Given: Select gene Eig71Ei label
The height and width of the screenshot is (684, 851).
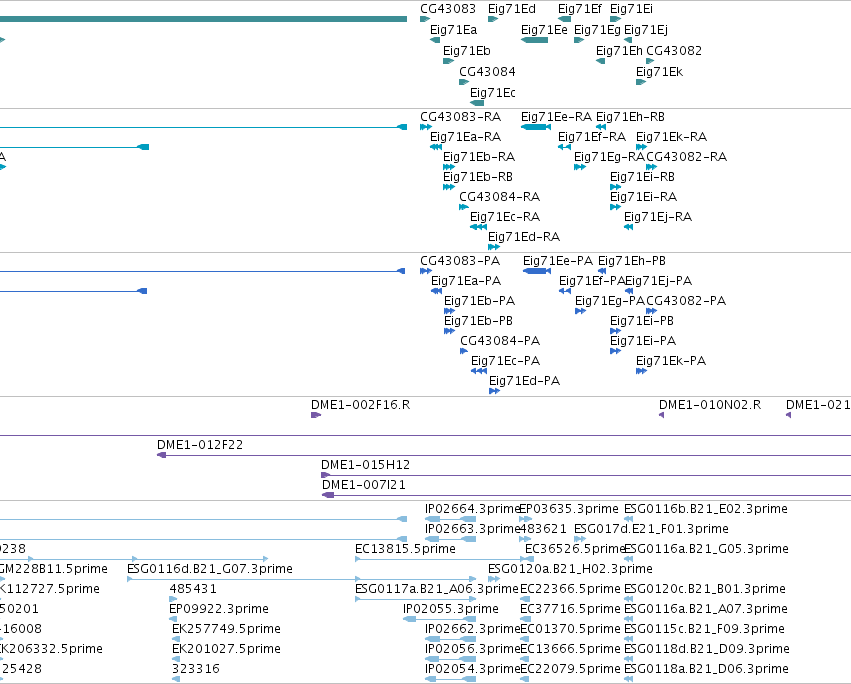Looking at the screenshot, I should point(631,9).
